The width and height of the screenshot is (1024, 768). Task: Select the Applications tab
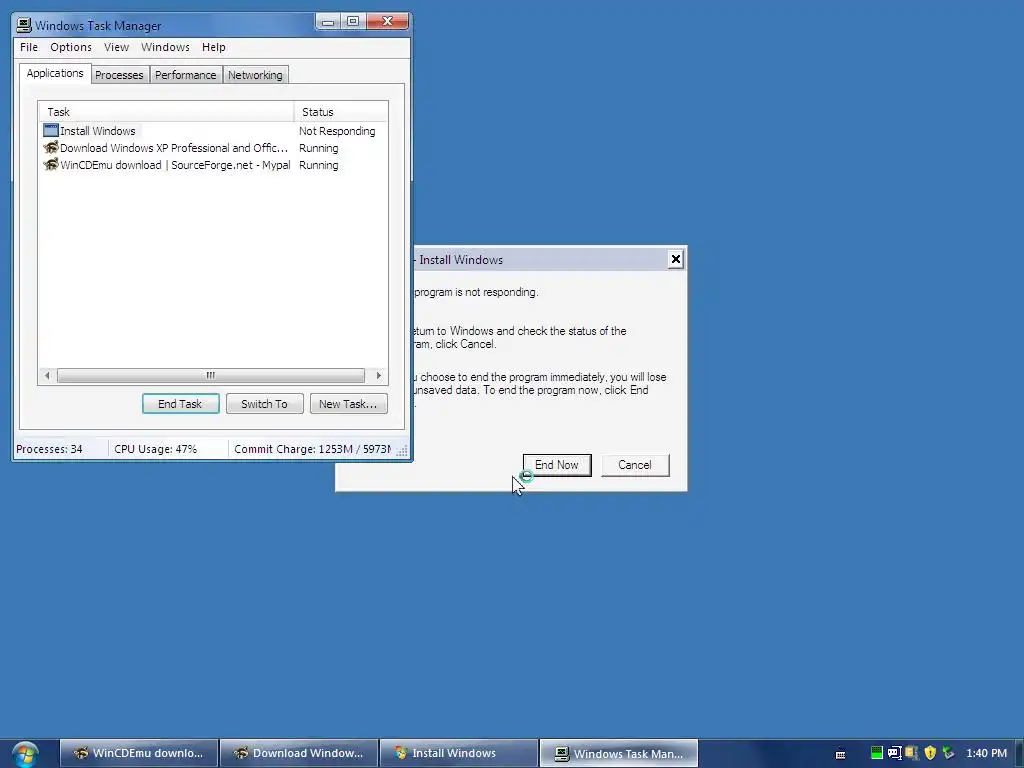pyautogui.click(x=55, y=73)
